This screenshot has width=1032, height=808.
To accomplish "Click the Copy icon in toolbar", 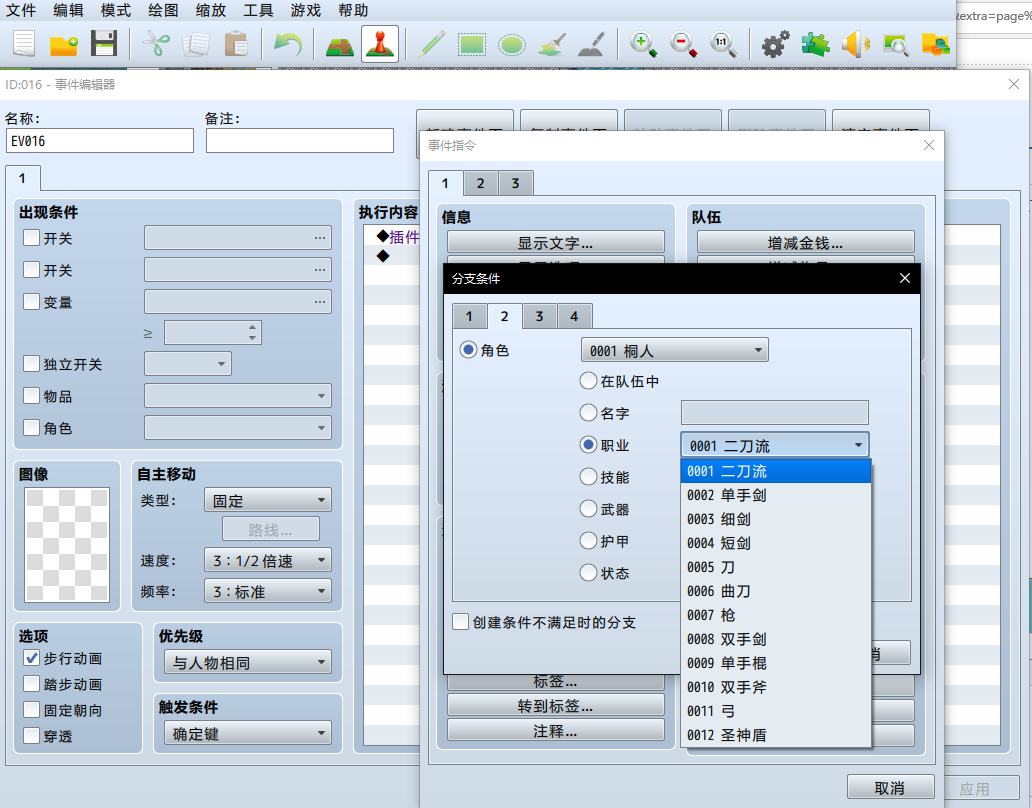I will pos(195,44).
